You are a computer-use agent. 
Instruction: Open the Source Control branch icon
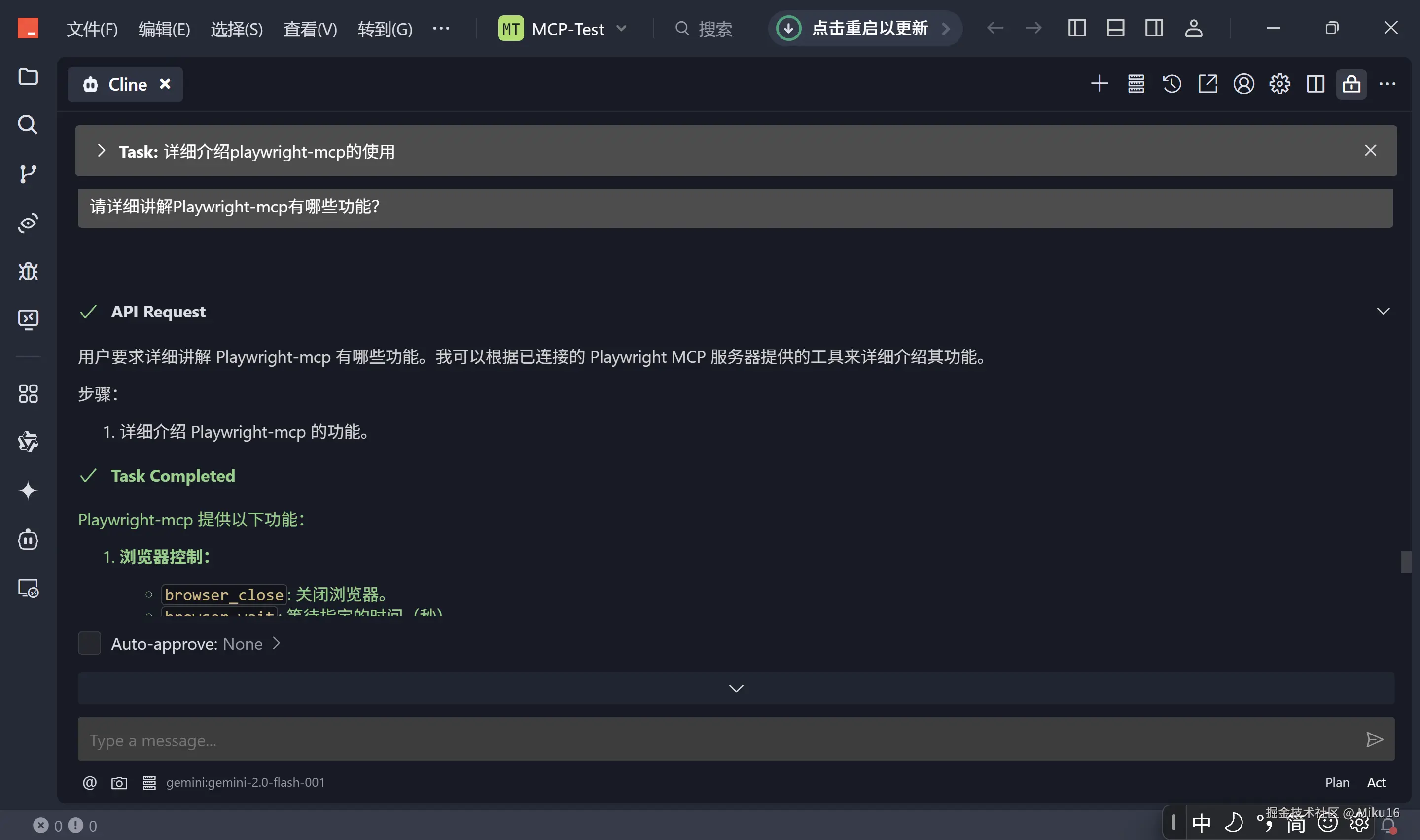(x=28, y=174)
